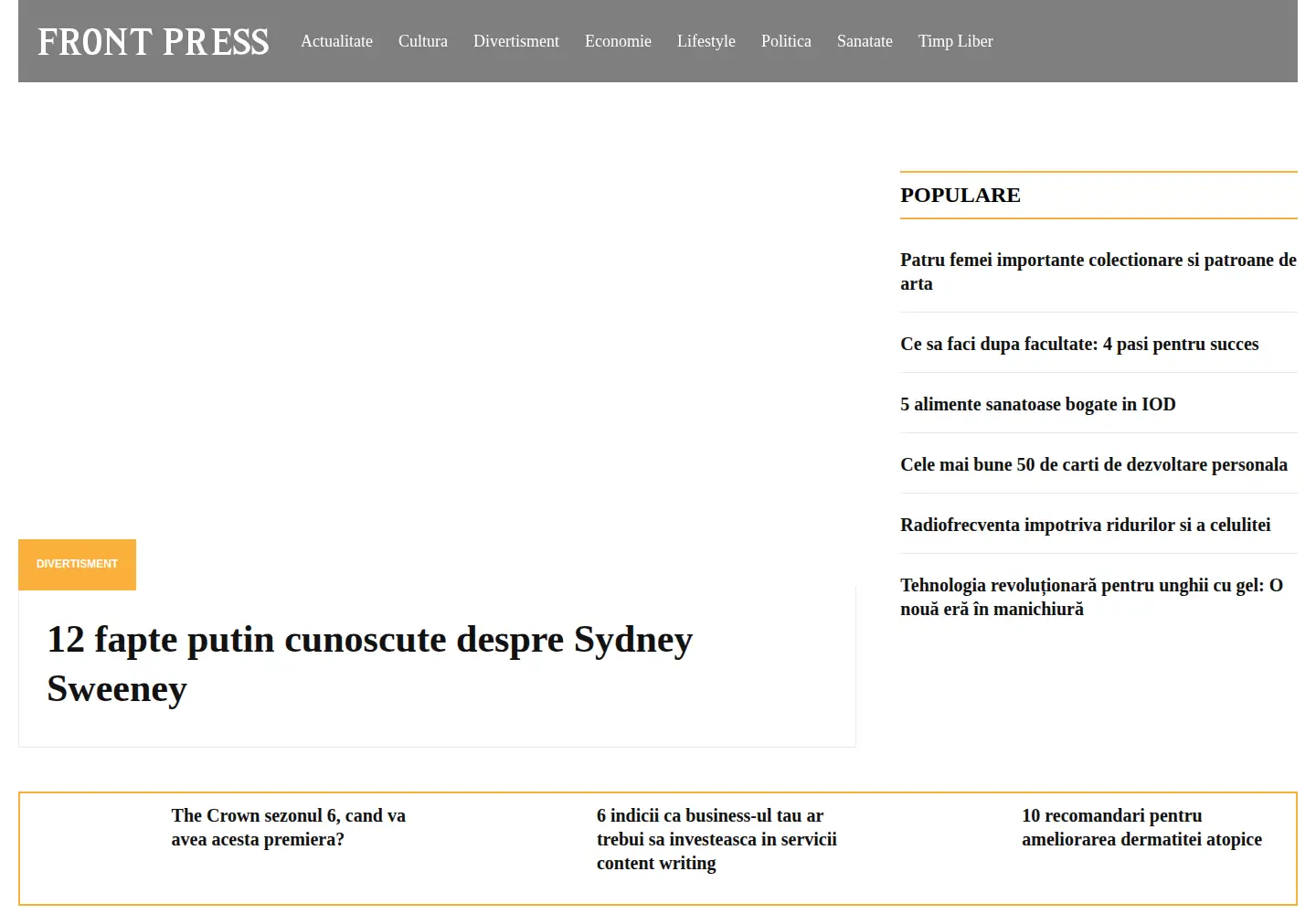
Task: Open 'Ce sa faci dupa facultate' article
Action: 1079,344
